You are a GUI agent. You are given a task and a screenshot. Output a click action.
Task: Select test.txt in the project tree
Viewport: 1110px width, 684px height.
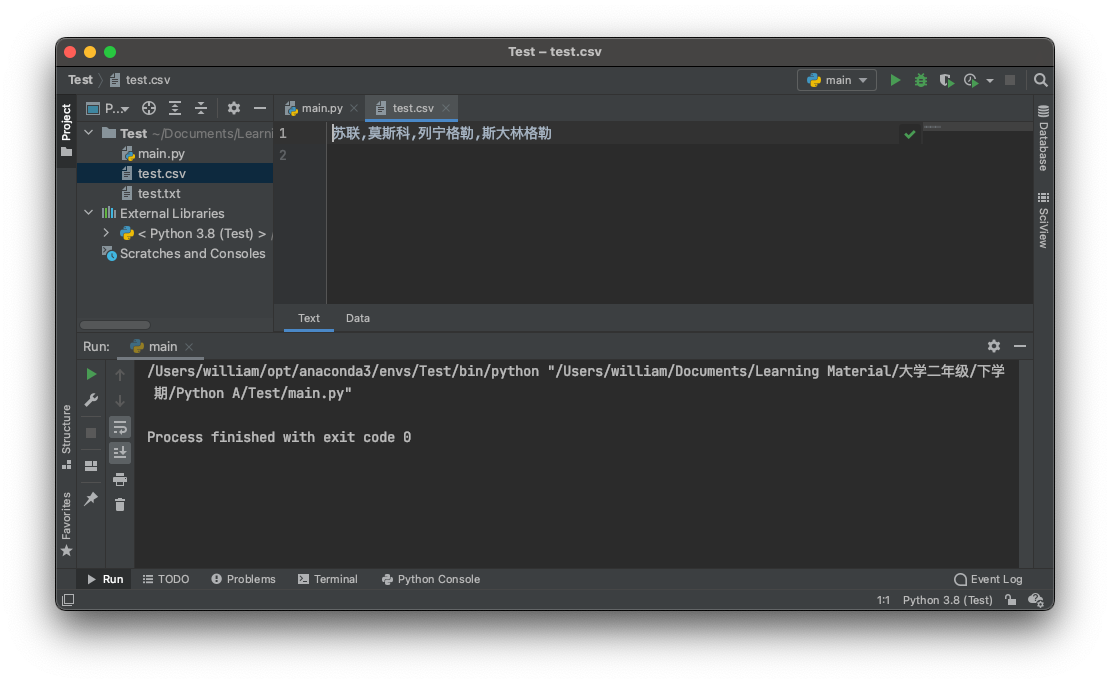(159, 193)
